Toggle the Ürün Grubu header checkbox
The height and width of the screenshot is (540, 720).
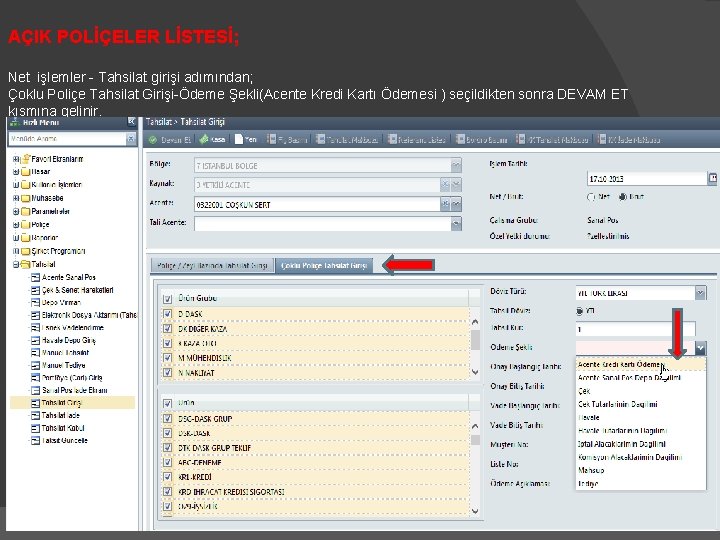pos(168,299)
